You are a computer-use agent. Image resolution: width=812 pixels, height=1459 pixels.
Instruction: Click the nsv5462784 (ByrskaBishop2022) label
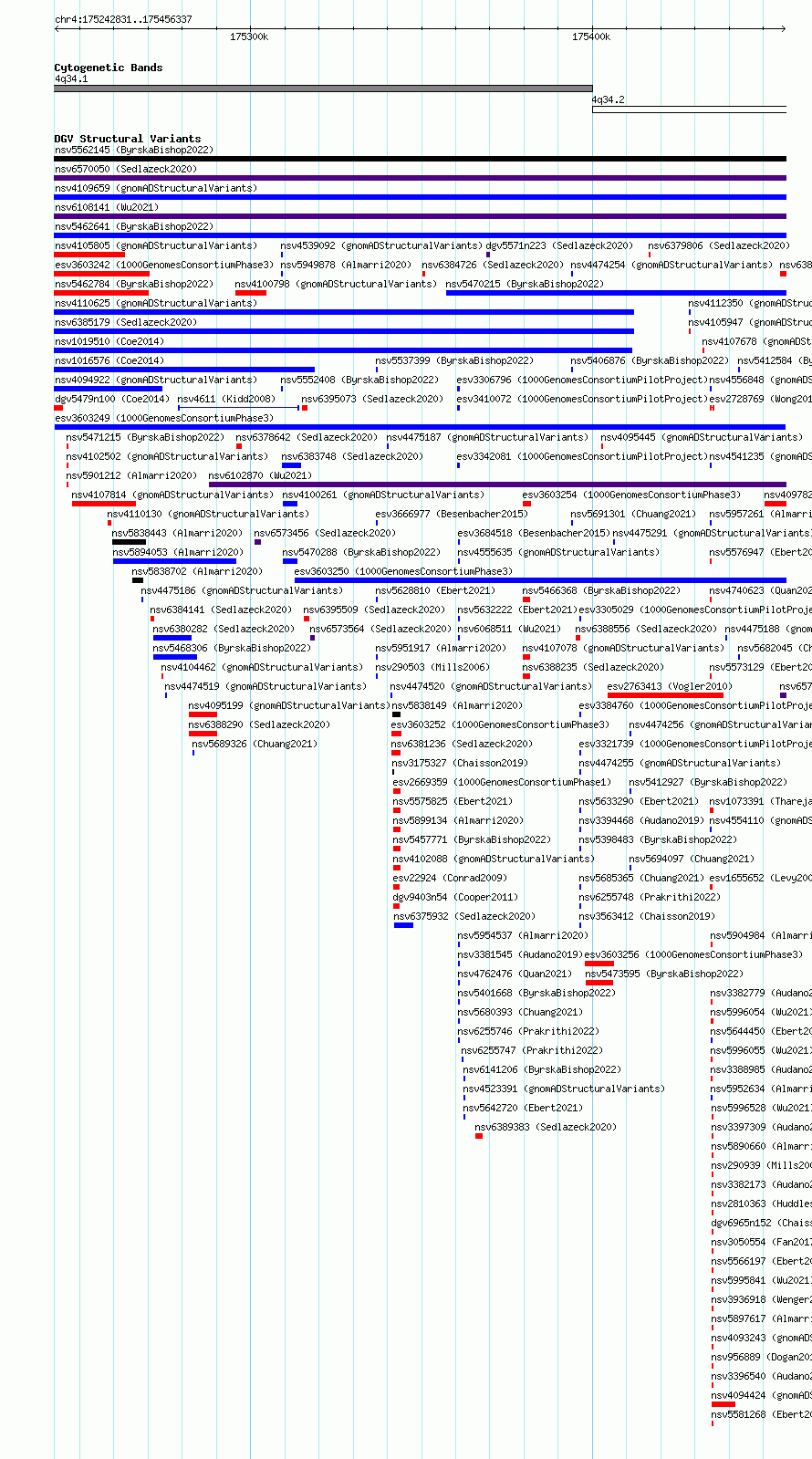pyautogui.click(x=134, y=284)
